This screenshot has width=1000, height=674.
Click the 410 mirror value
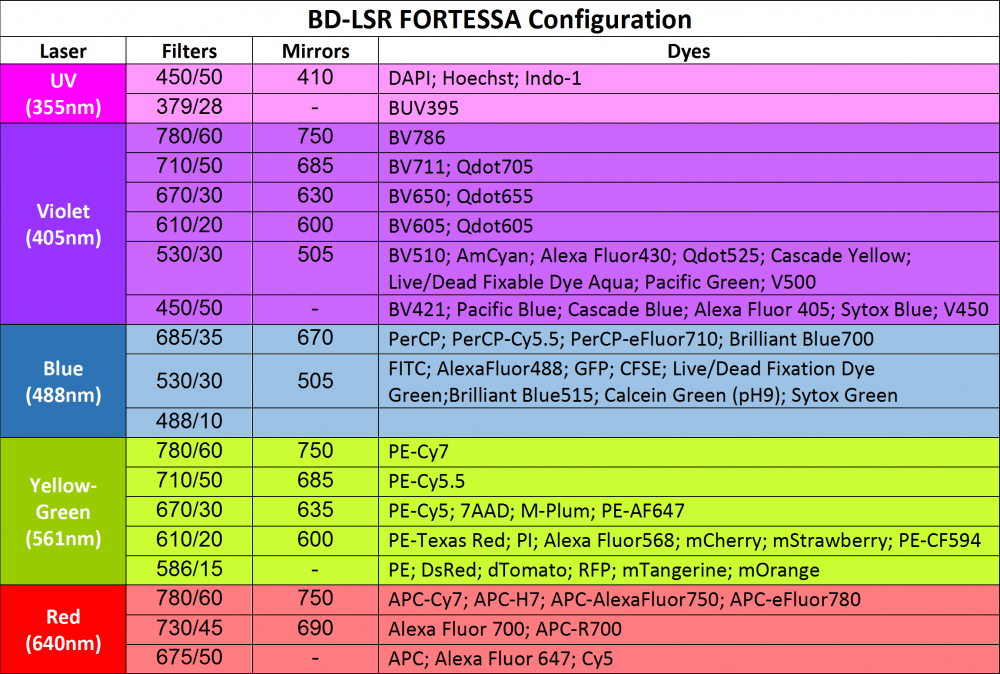316,78
